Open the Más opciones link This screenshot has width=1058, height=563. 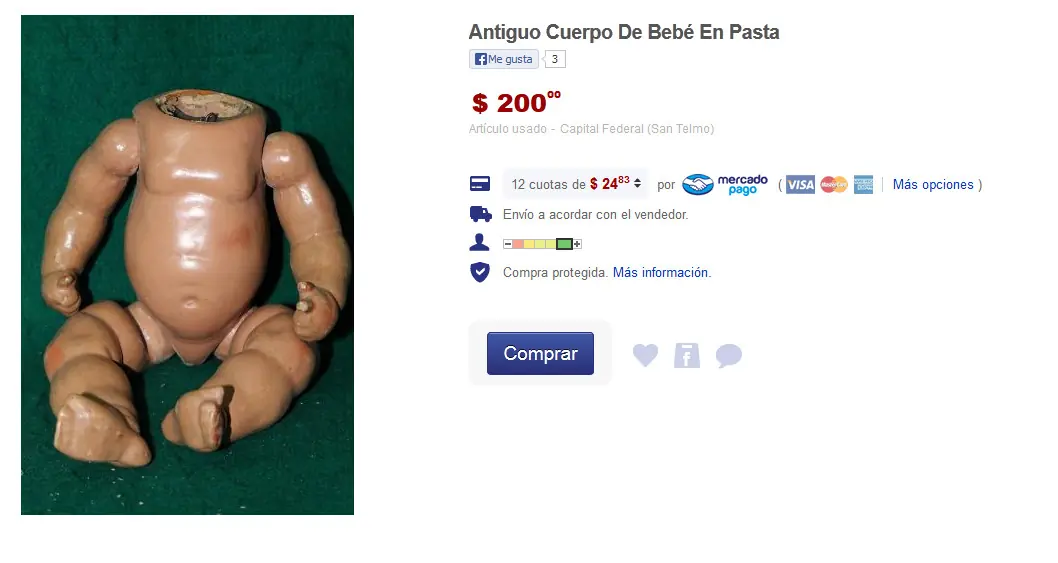click(x=933, y=184)
